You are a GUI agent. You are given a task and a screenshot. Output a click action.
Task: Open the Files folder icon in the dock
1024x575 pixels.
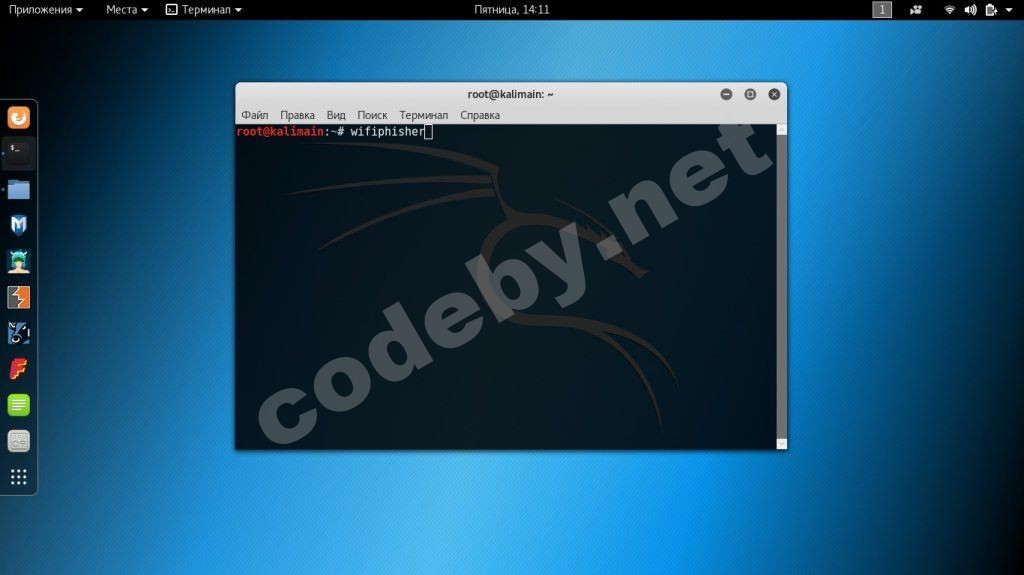18,189
